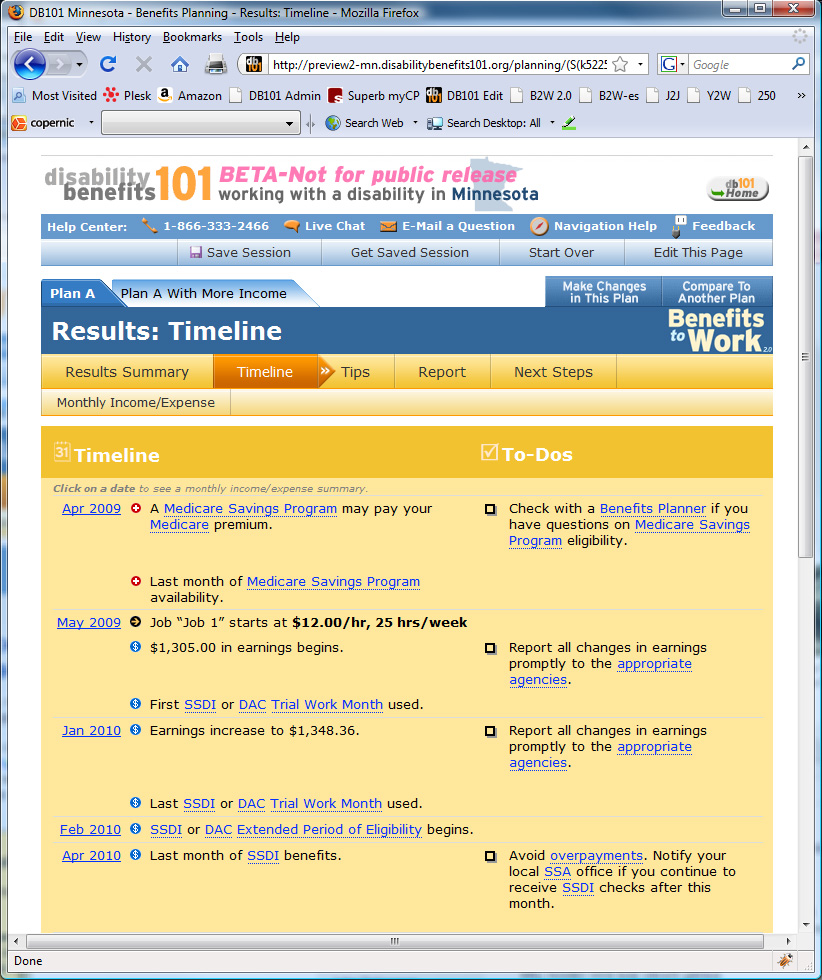Open the URL bar history dropdown
This screenshot has height=980, width=822.
coord(640,64)
